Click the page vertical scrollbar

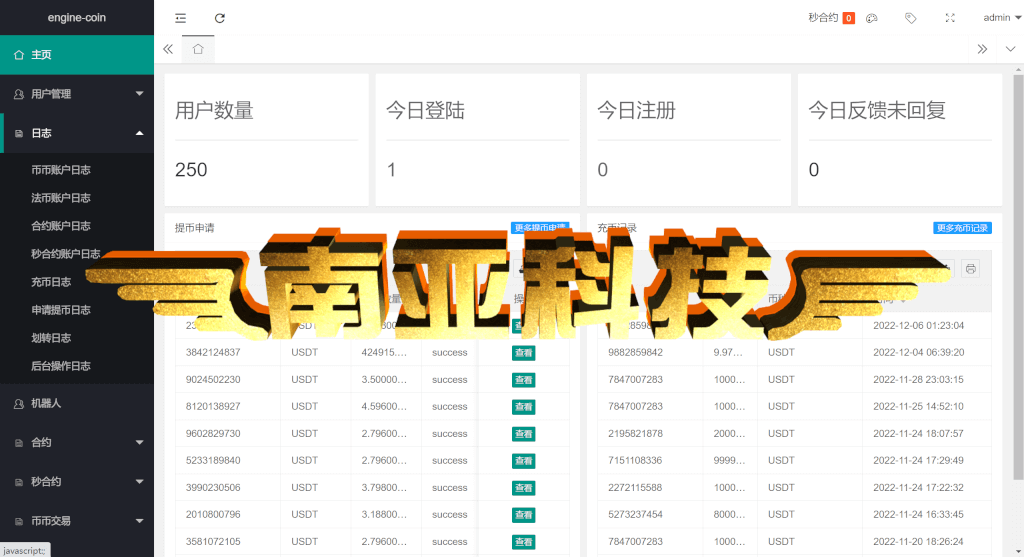[x=1018, y=278]
